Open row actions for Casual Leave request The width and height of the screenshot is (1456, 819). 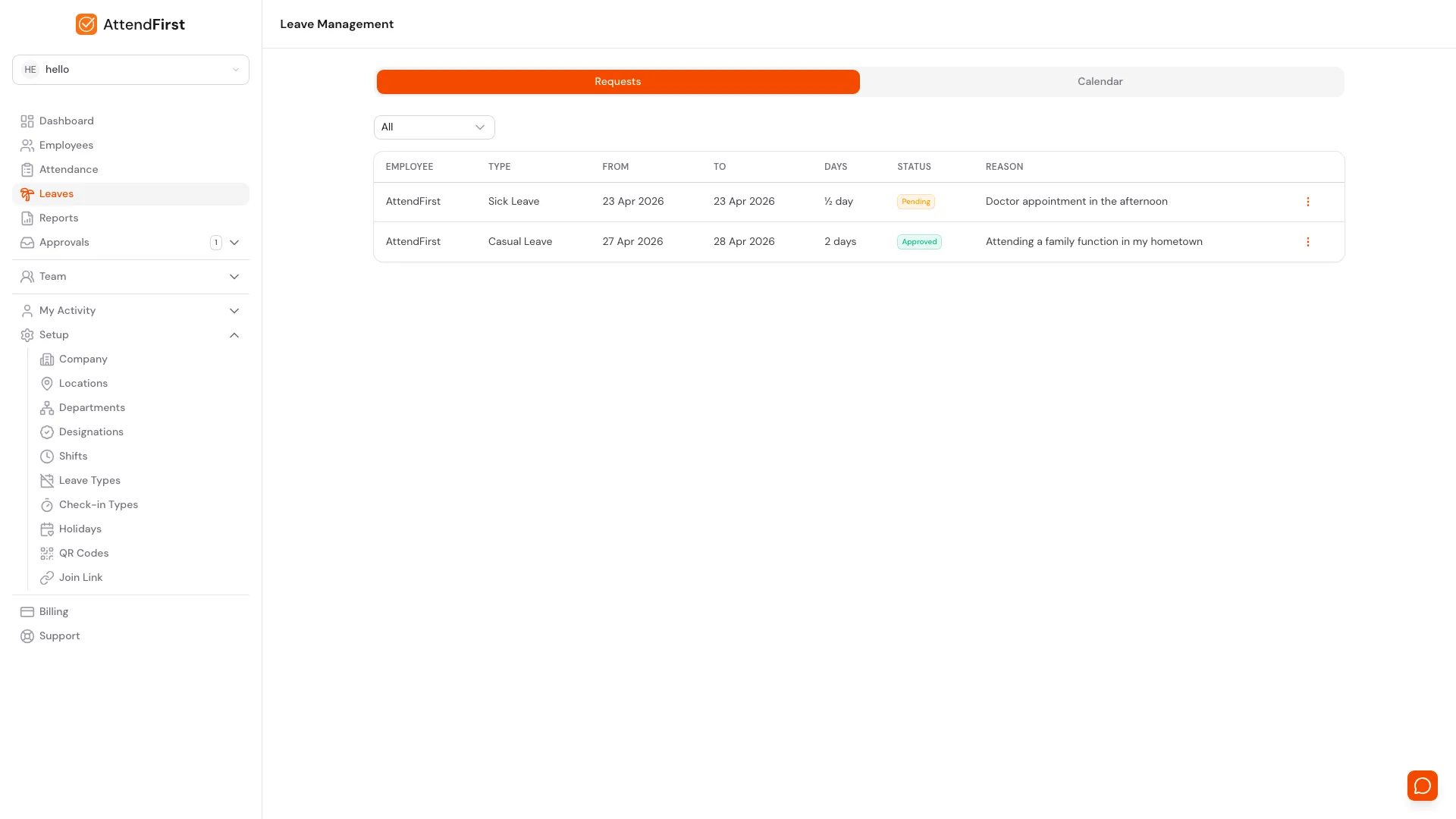click(x=1307, y=242)
